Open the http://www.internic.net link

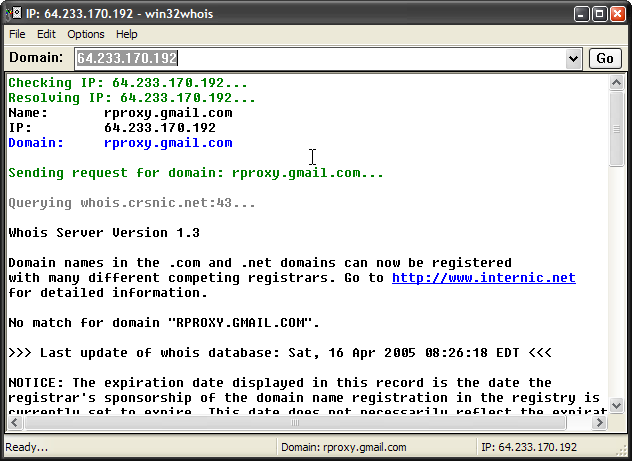pos(484,278)
